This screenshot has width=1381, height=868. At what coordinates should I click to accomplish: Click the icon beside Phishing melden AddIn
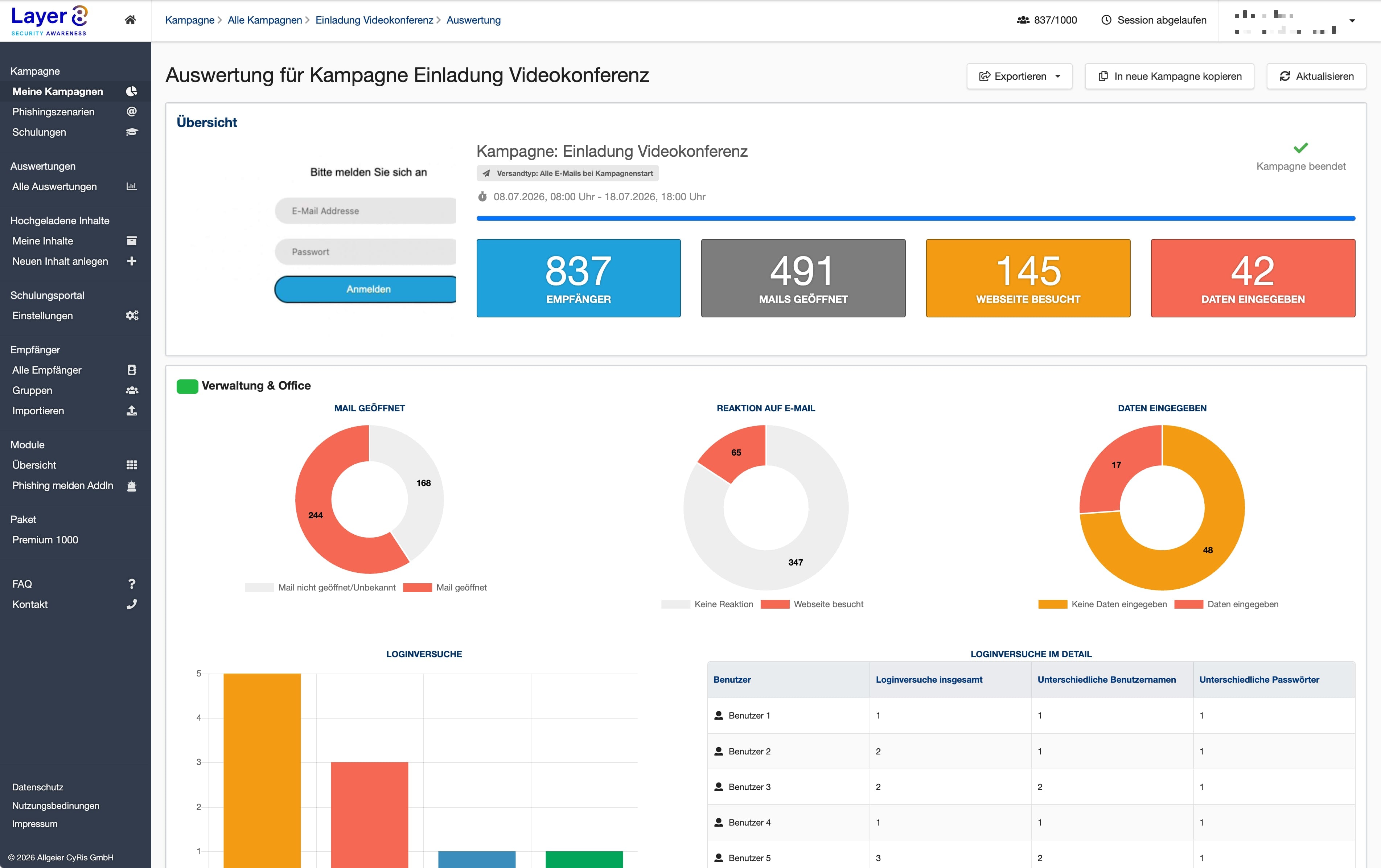click(131, 486)
